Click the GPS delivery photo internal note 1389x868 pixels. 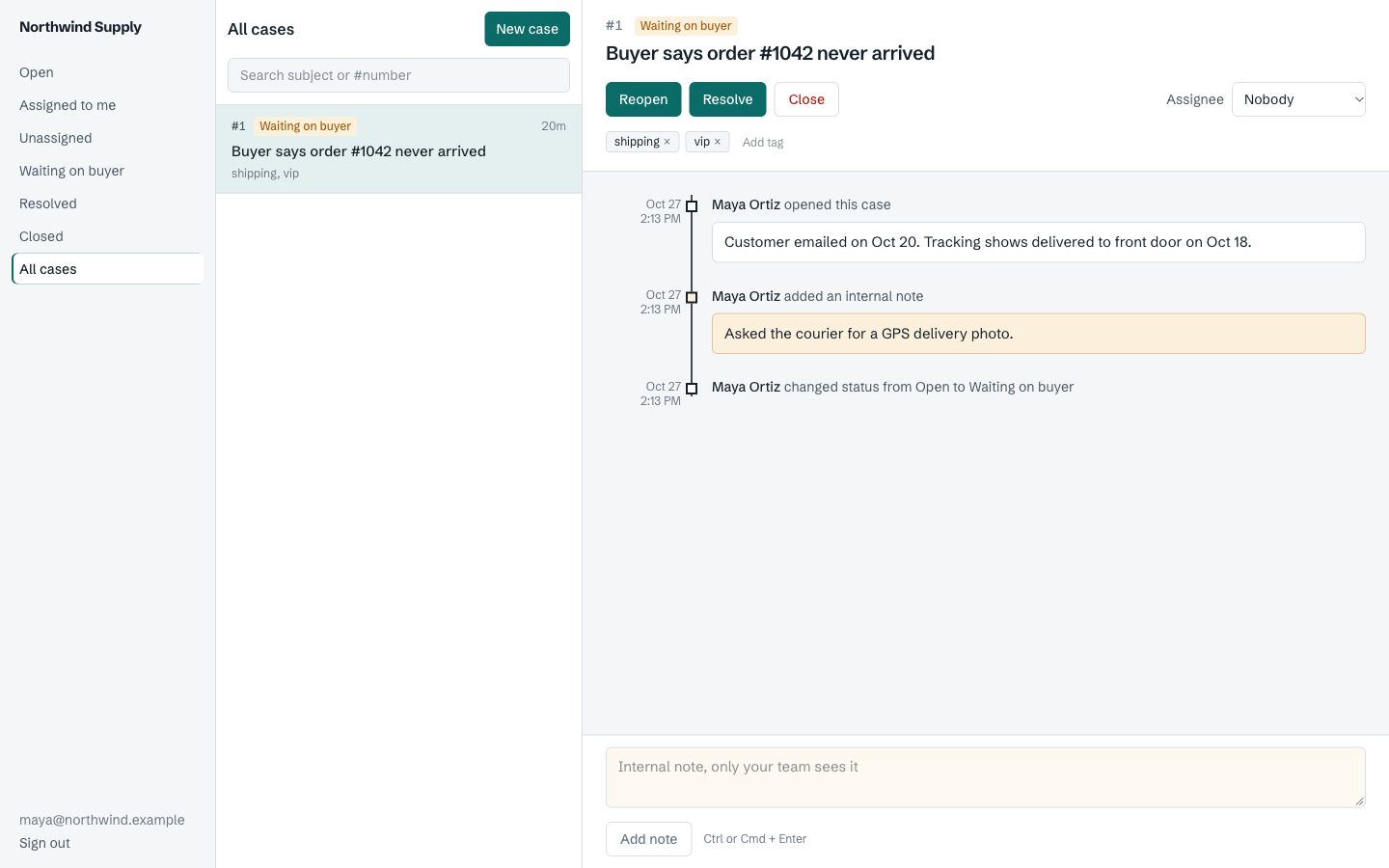(1038, 334)
